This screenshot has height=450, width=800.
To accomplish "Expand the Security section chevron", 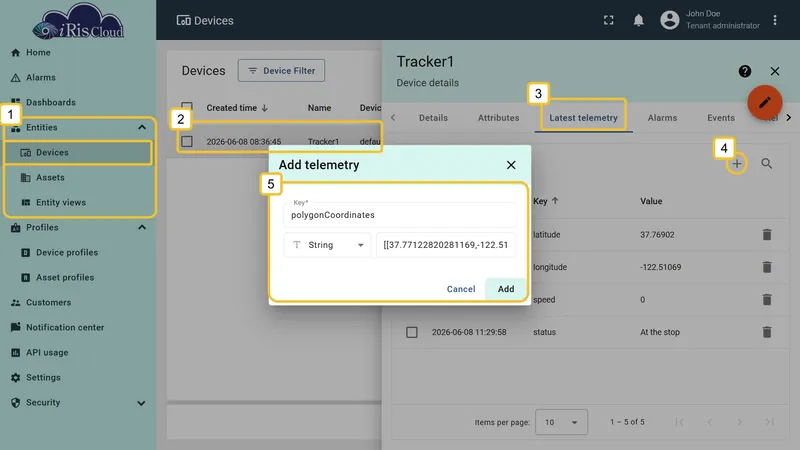I will [x=141, y=403].
